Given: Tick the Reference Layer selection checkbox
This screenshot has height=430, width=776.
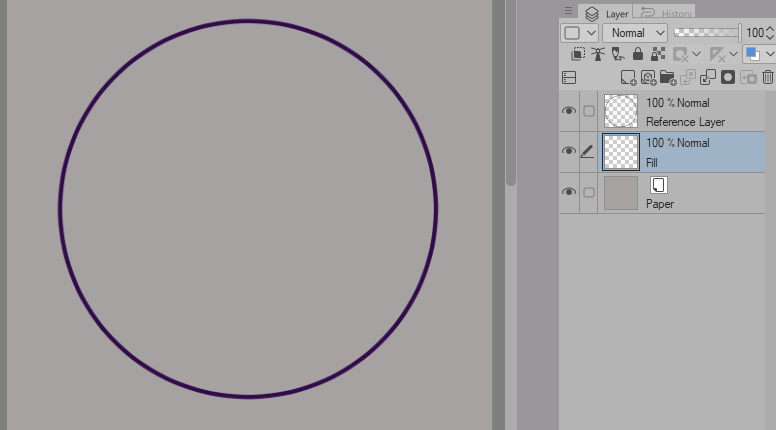Looking at the screenshot, I should click(x=588, y=111).
